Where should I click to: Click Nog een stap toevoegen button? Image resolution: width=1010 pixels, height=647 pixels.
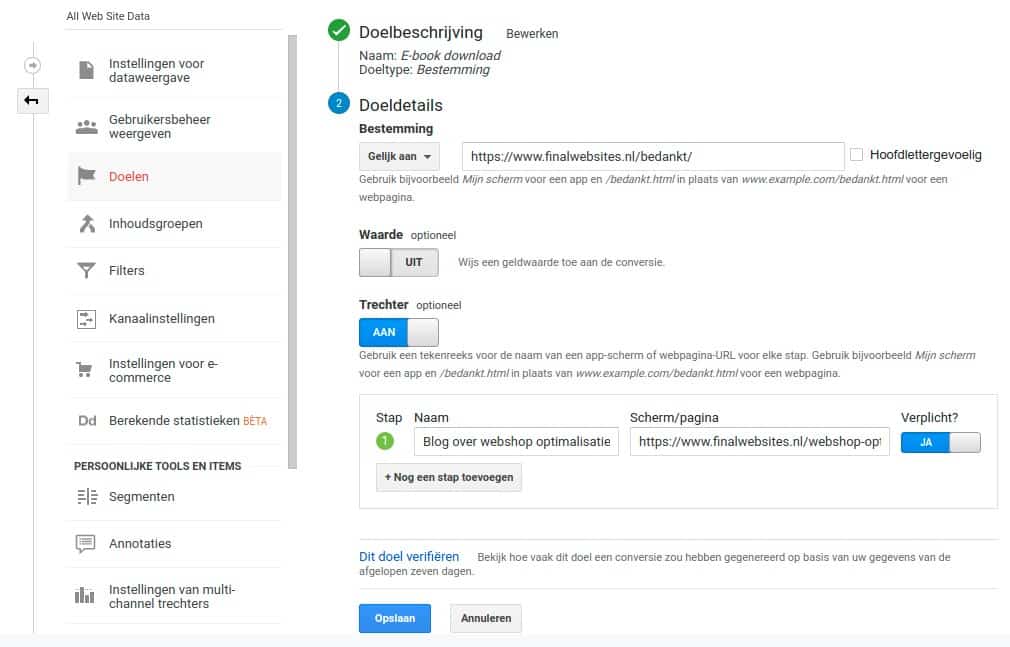click(448, 477)
